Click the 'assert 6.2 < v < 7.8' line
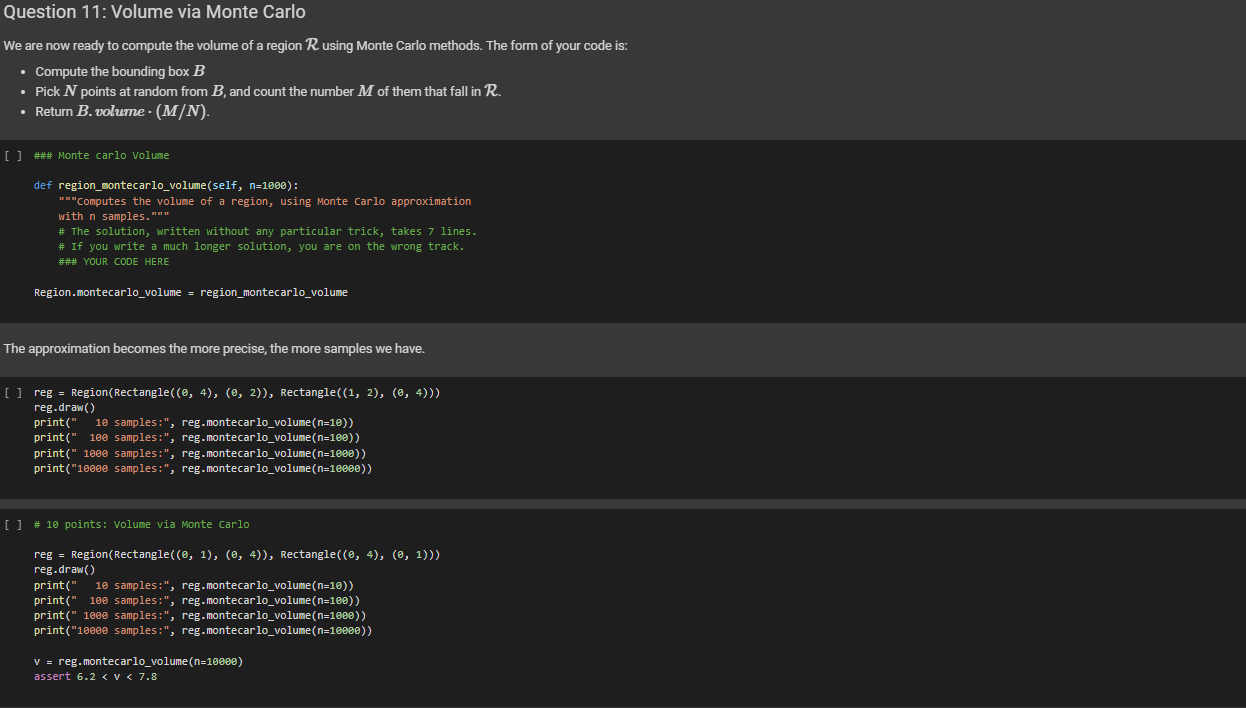This screenshot has width=1246, height=708. coord(95,677)
